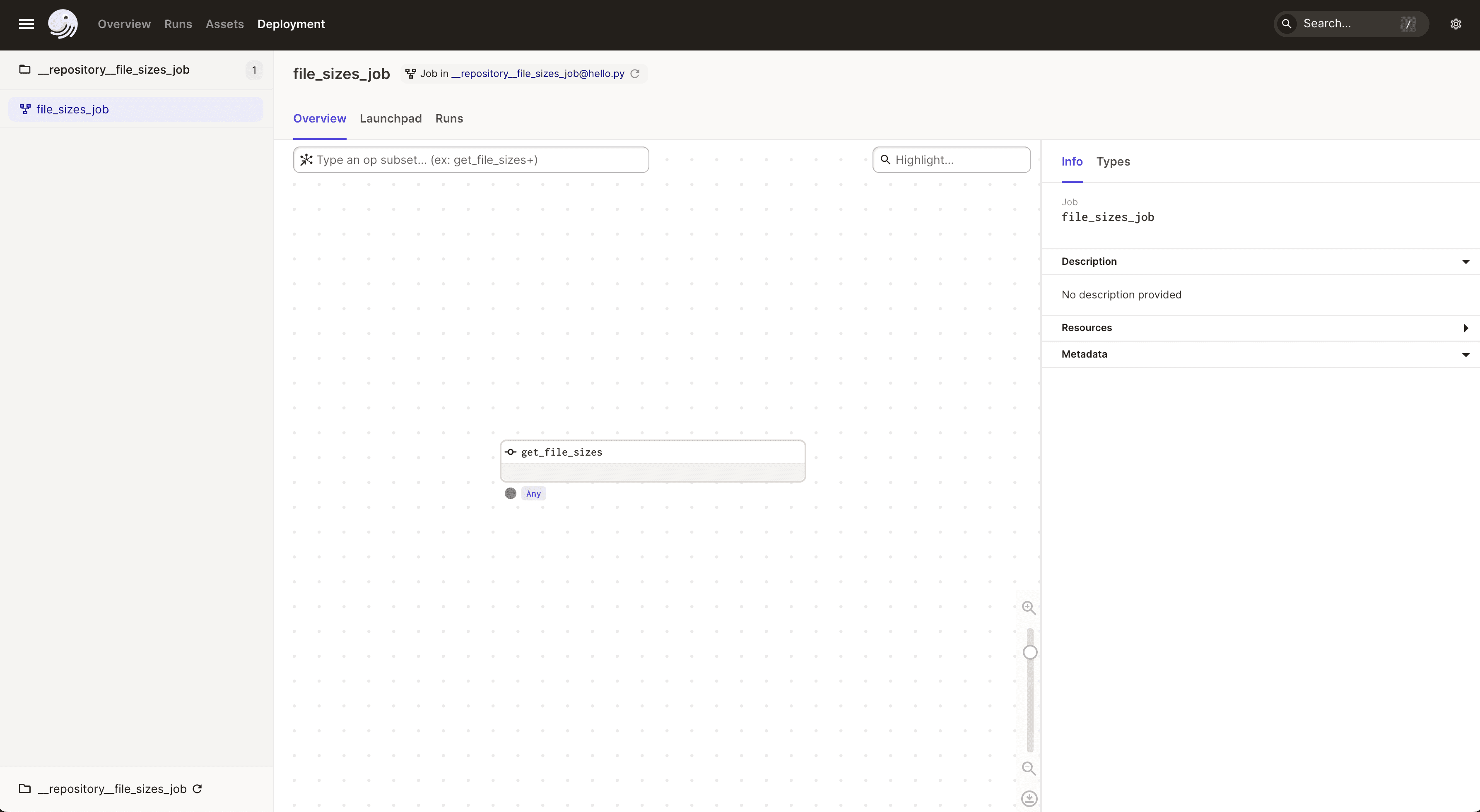This screenshot has height=812, width=1480.
Task: Adjust the graph zoom slider handle
Action: (1029, 652)
